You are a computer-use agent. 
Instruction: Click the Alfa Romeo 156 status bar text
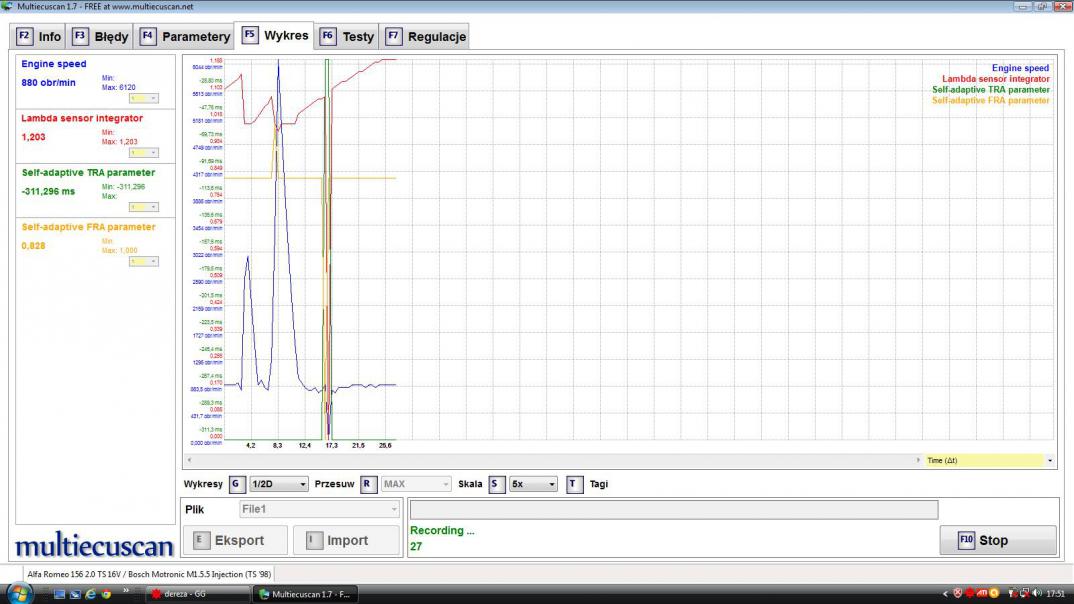(x=149, y=575)
